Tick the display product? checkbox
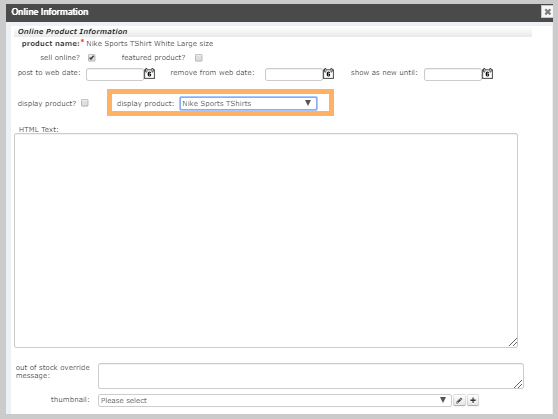 tap(85, 103)
